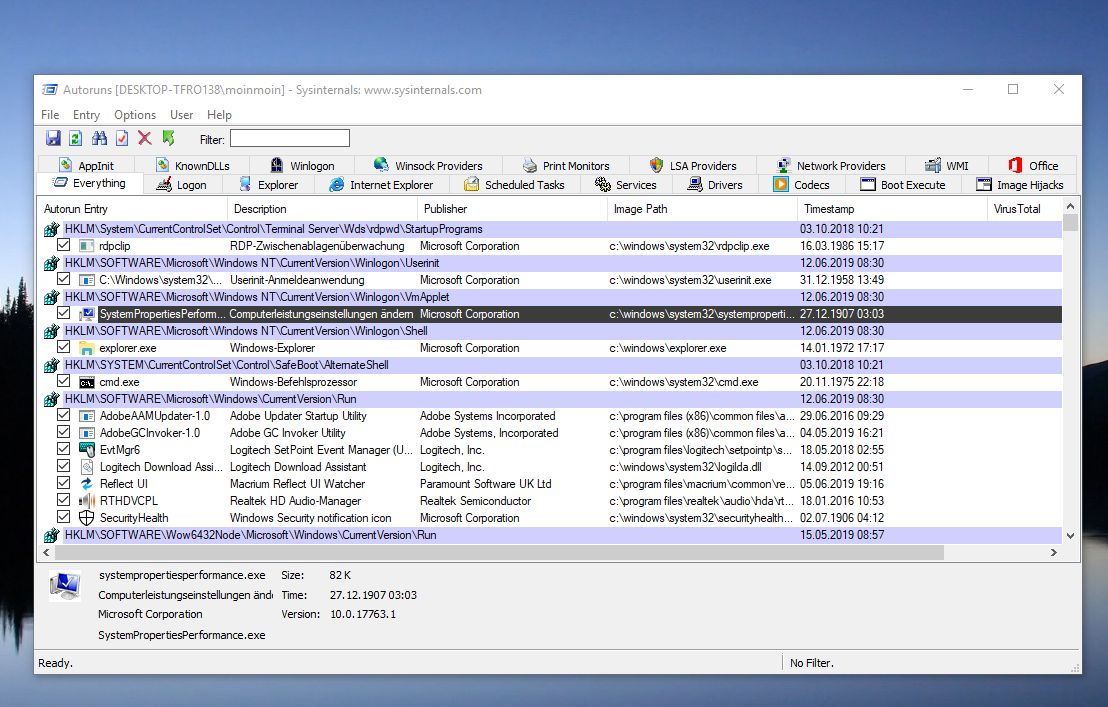The height and width of the screenshot is (707, 1108).
Task: Disable the EvtMgr6 Logitech checkbox
Action: [x=64, y=448]
